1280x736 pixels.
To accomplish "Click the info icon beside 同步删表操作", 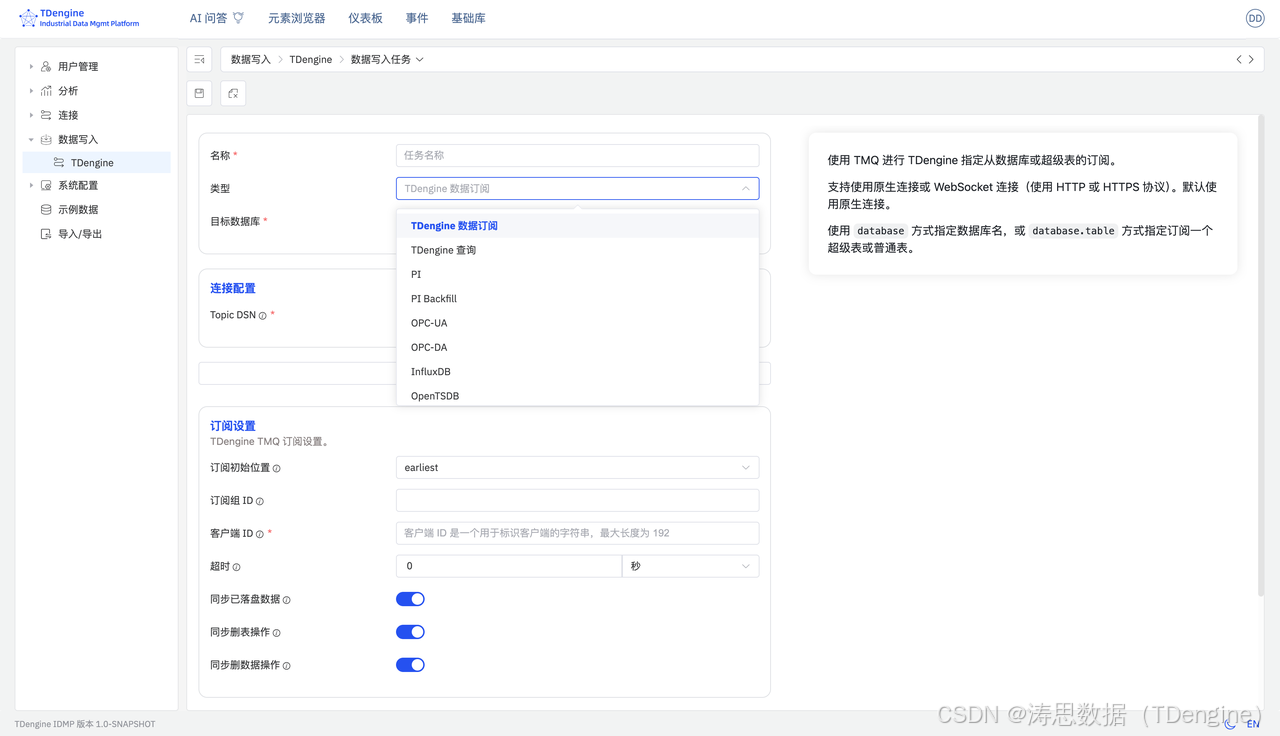I will point(277,633).
